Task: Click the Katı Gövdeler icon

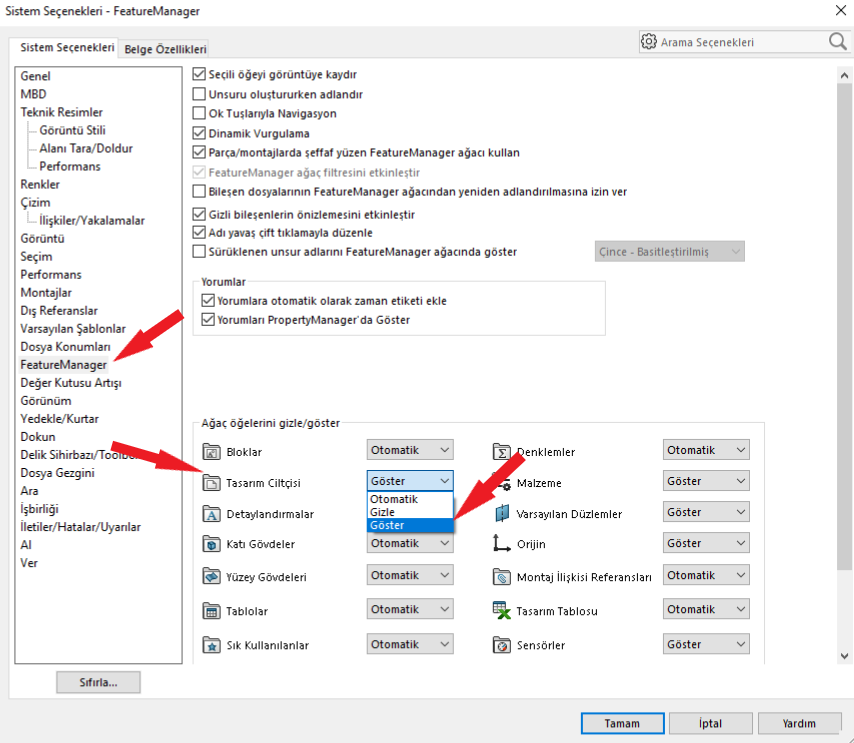Action: click(210, 545)
